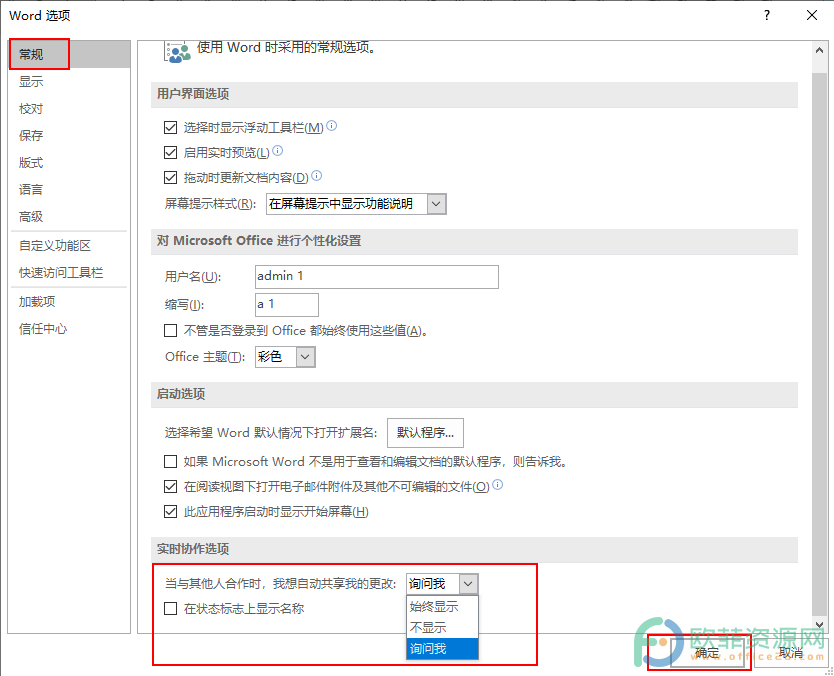Collapse the 询问我 sharing dropdown arrow
This screenshot has height=676, width=834.
point(468,584)
